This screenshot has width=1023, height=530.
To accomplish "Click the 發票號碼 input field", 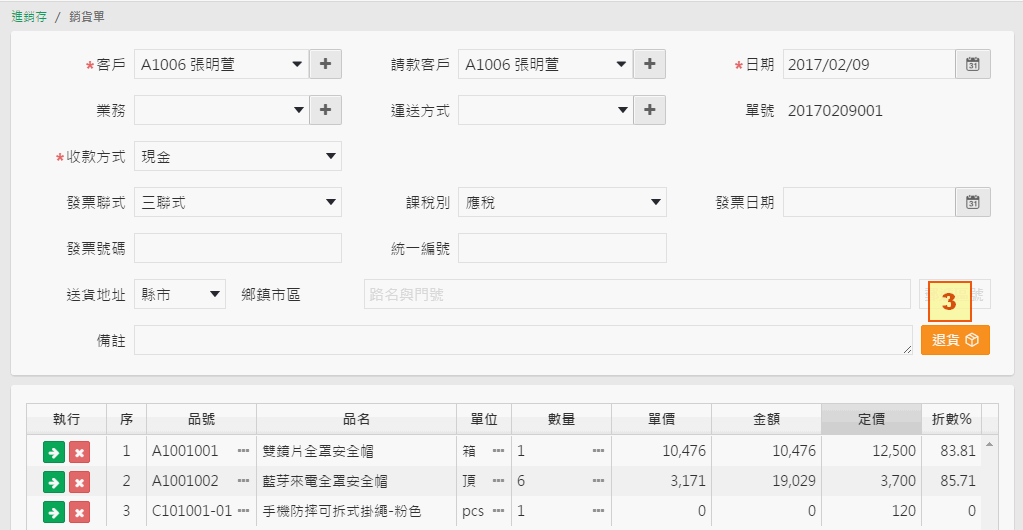I will 237,248.
